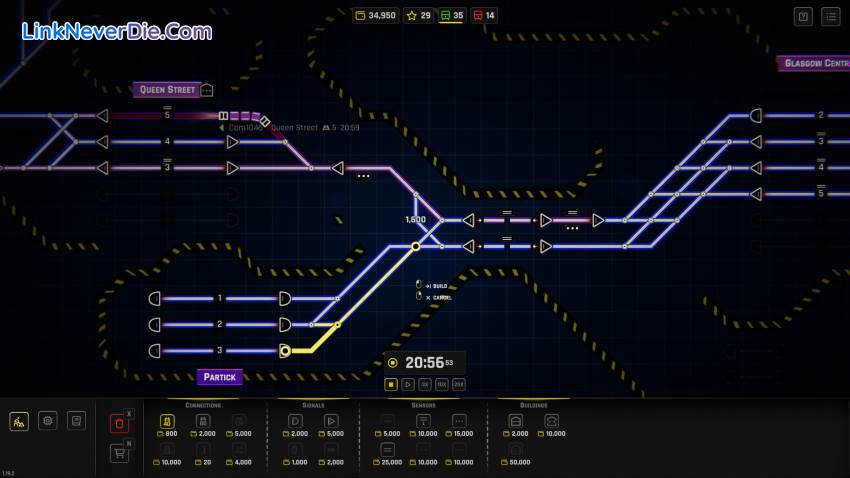
Task: Click the save disk icon
Action: (76, 421)
